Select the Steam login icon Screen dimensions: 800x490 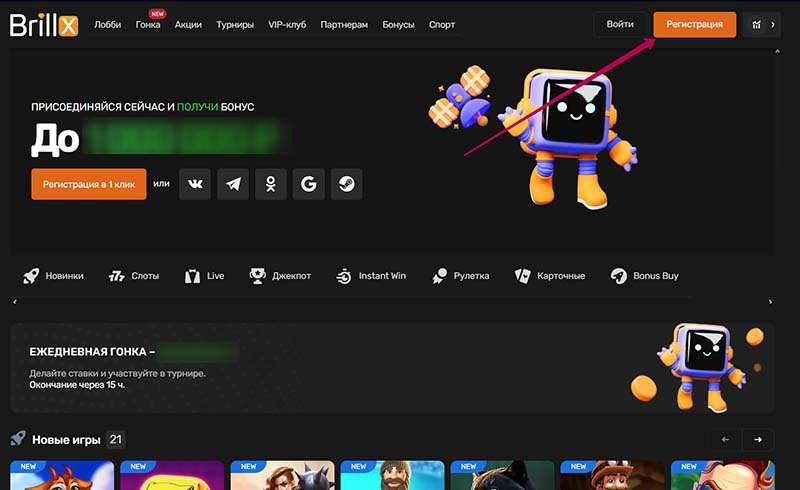pyautogui.click(x=346, y=184)
